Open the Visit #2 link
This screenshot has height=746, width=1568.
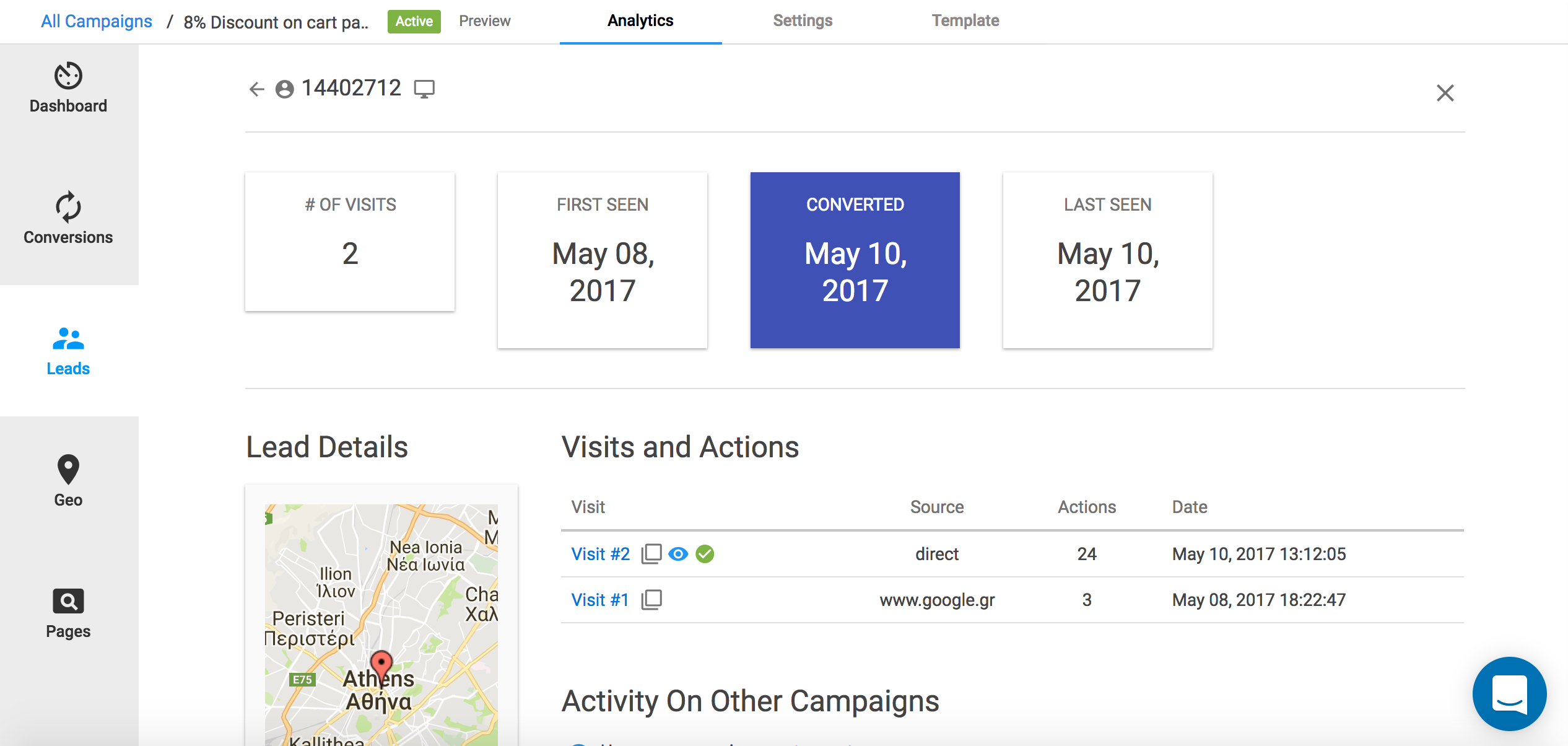(x=600, y=554)
